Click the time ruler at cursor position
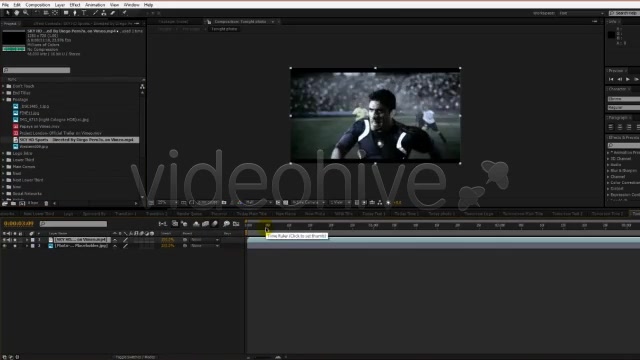Viewport: 640px width, 360px height. point(267,225)
